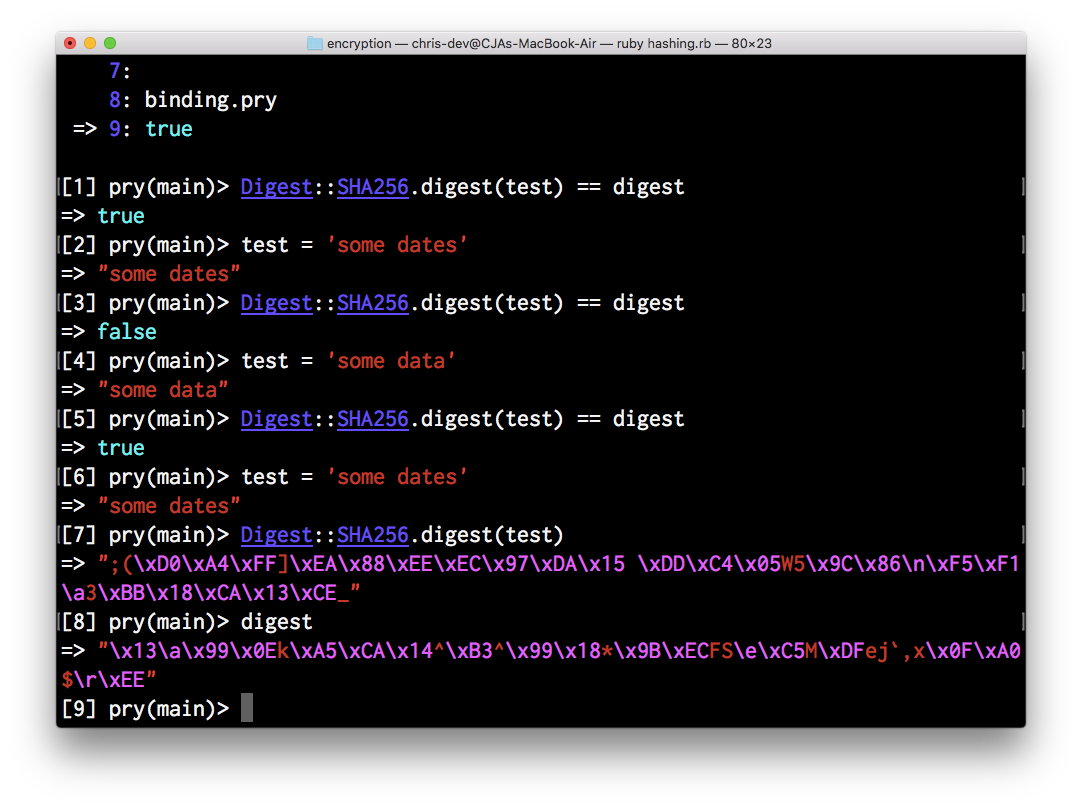Click the 'SHA256' link on prompt [7]
Image resolution: width=1082 pixels, height=808 pixels.
tap(373, 535)
